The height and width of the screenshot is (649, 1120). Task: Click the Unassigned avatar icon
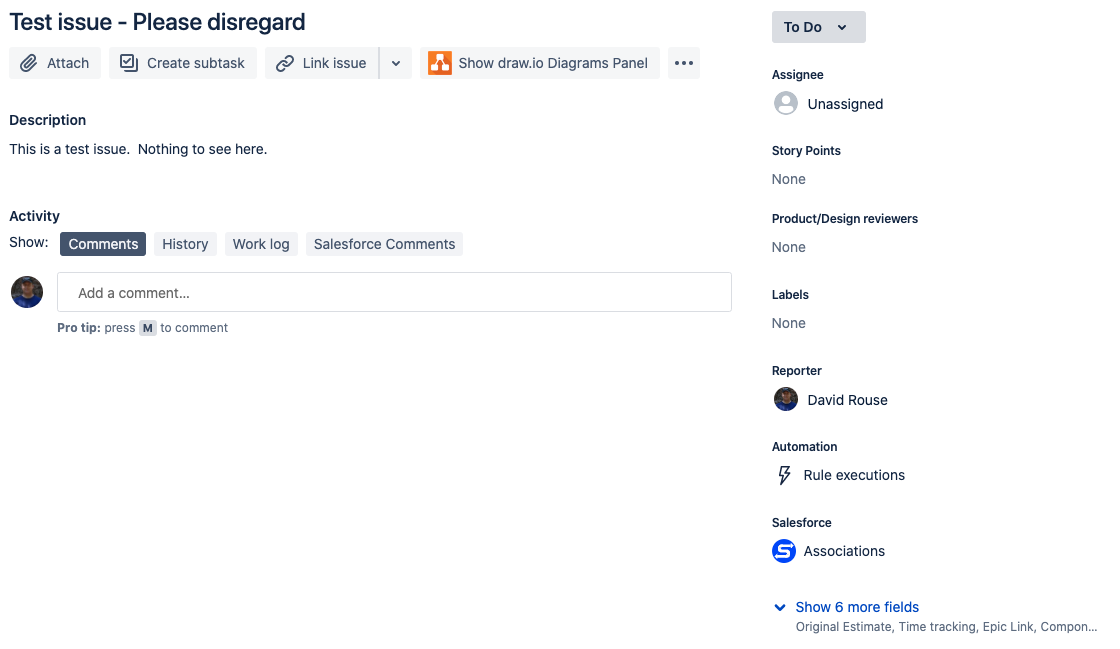point(786,103)
